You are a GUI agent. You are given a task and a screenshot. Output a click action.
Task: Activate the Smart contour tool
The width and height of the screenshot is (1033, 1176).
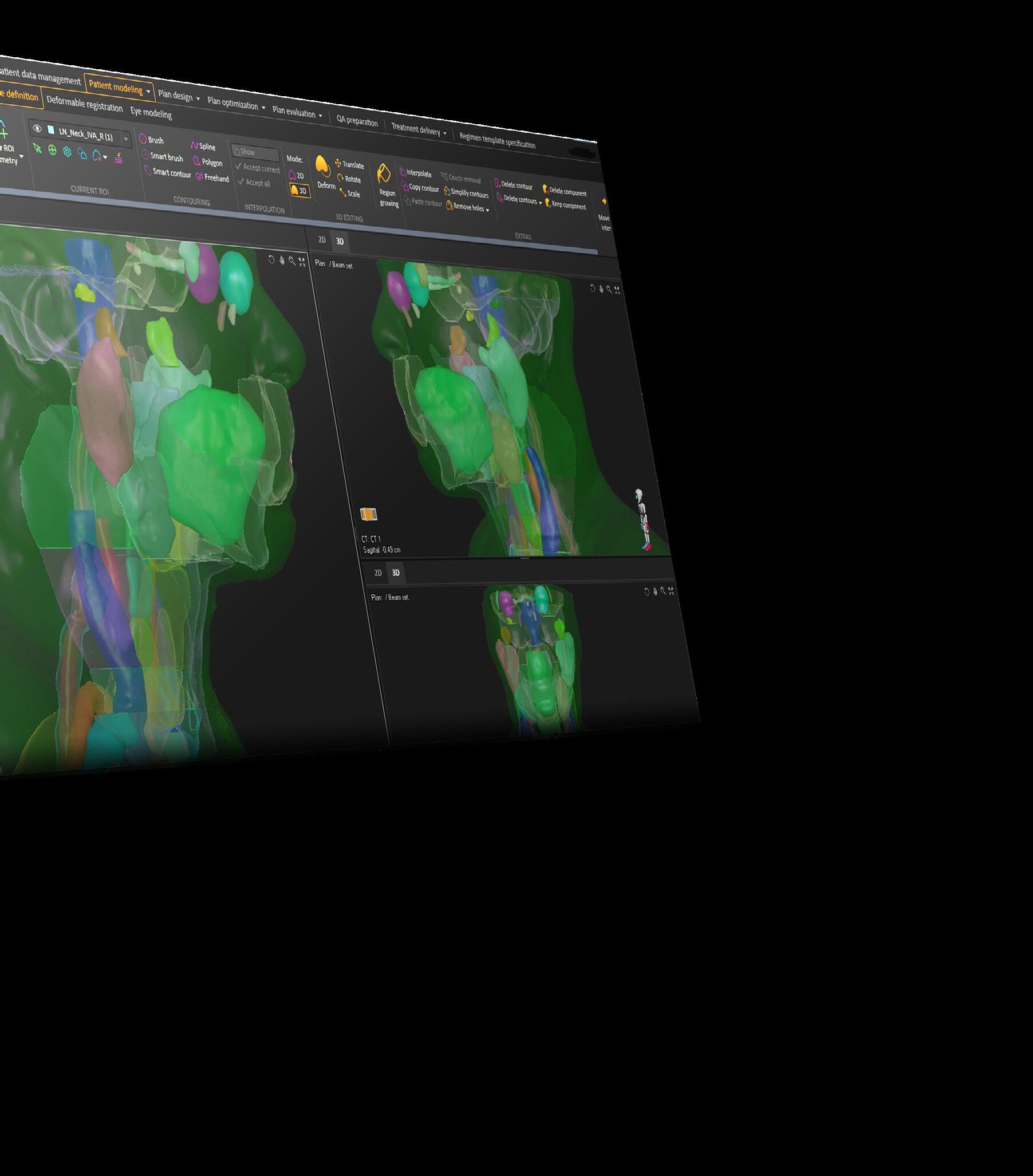[167, 172]
